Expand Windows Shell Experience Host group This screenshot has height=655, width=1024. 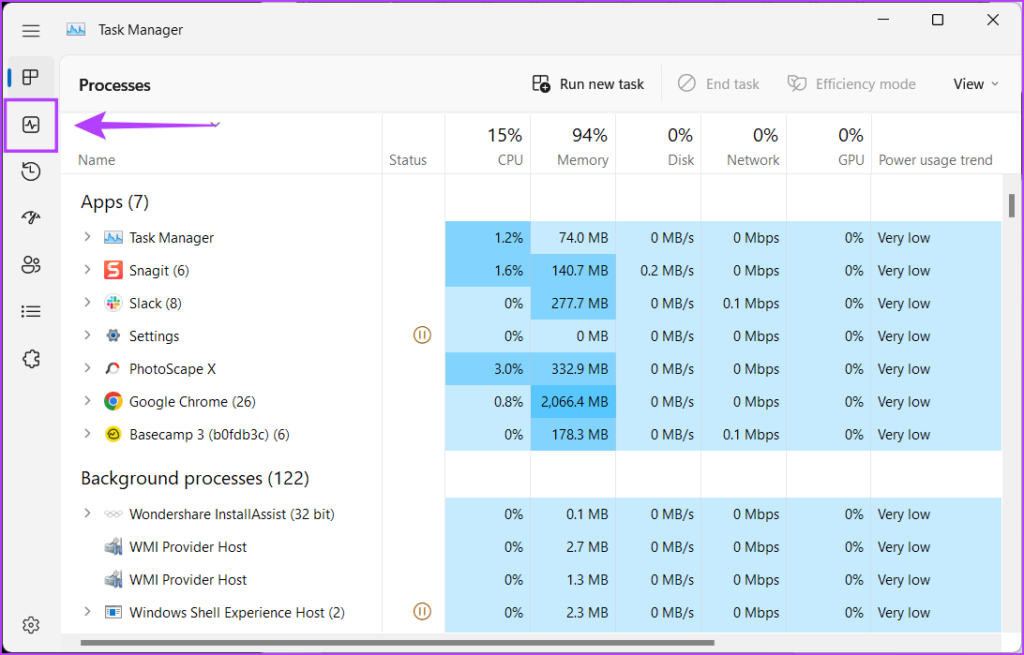[x=87, y=612]
